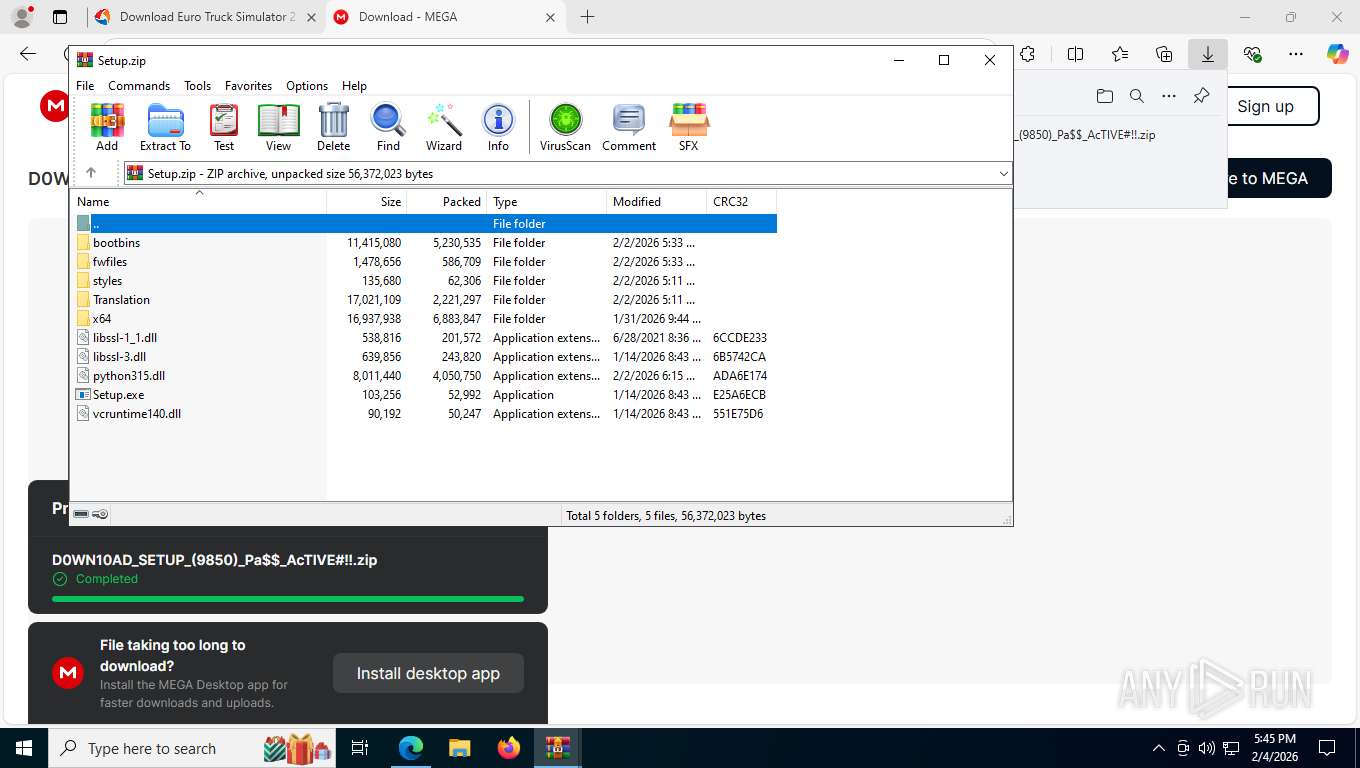Open the Tools menu
This screenshot has width=1360, height=768.
point(198,86)
